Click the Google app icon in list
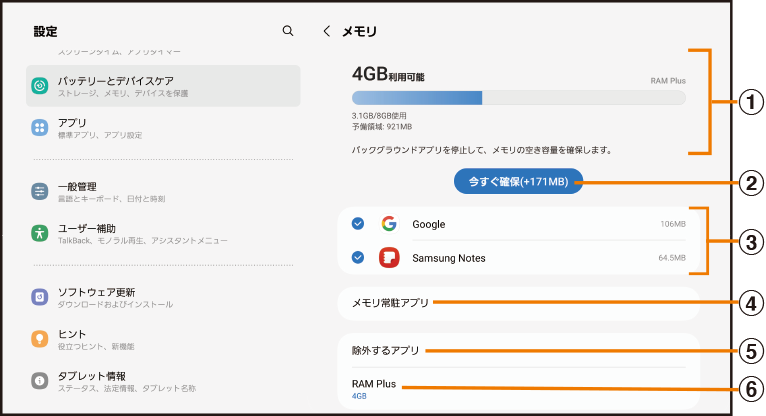This screenshot has width=766, height=416. pos(389,224)
